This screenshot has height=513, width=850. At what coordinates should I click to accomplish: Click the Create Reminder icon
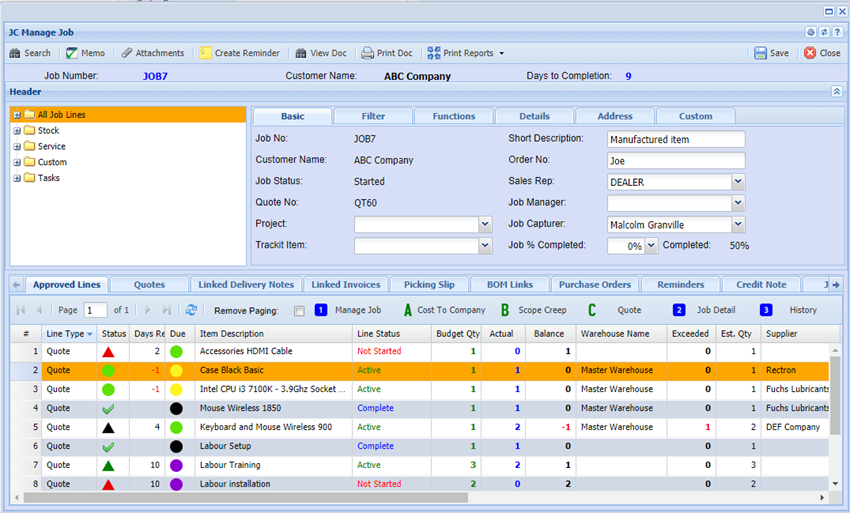point(205,53)
